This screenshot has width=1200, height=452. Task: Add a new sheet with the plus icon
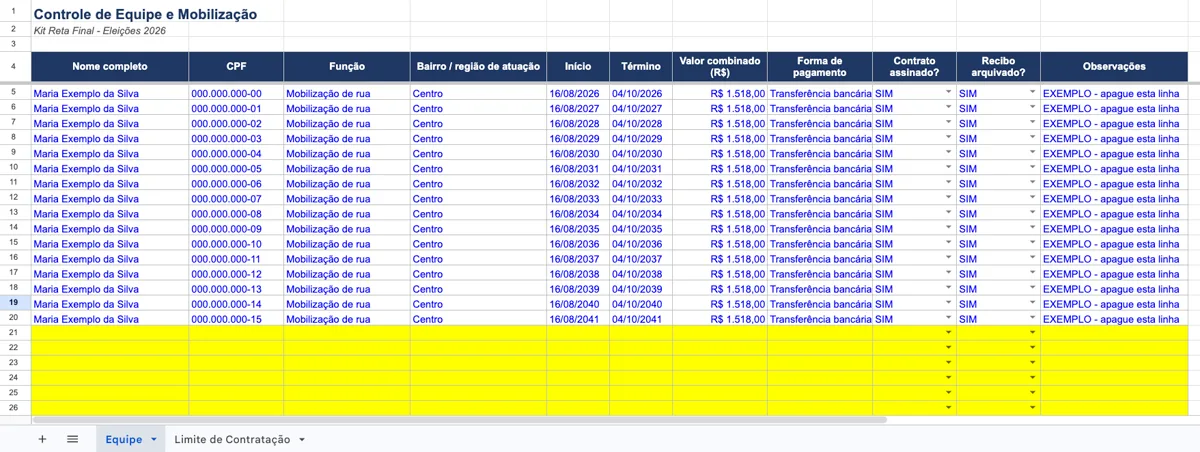tap(42, 439)
